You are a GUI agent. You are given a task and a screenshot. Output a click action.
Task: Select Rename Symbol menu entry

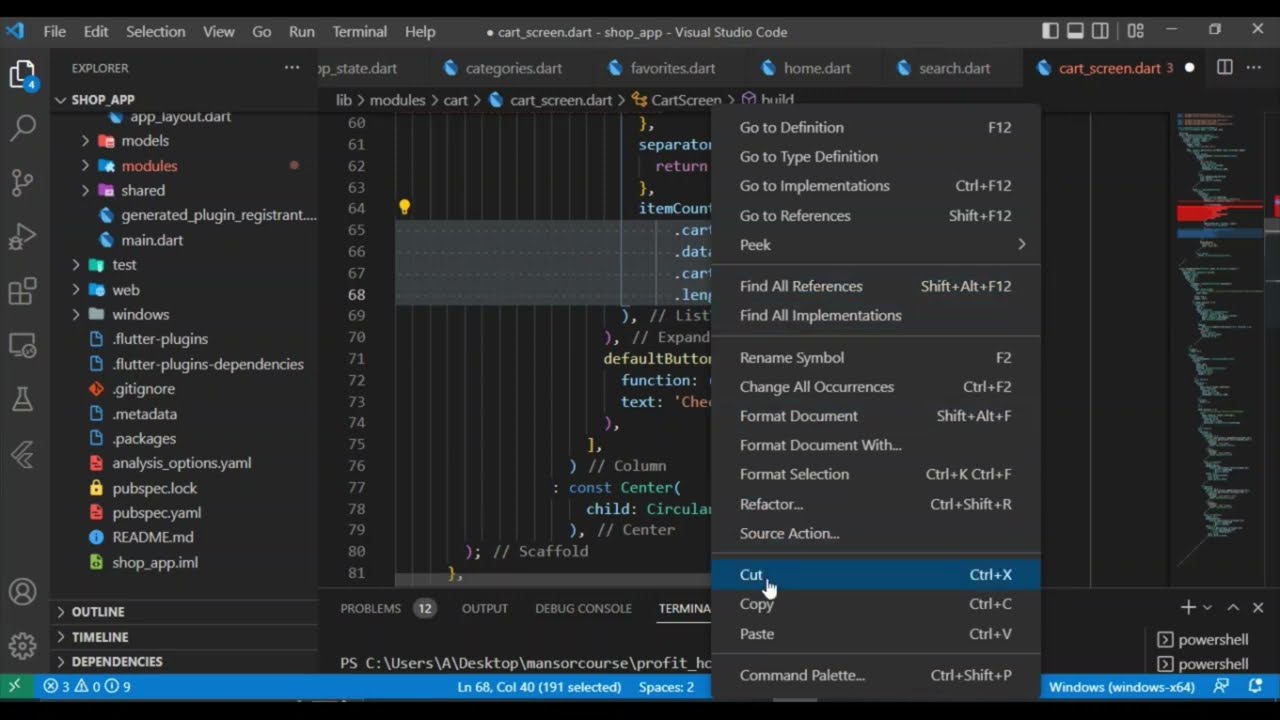tap(876, 357)
